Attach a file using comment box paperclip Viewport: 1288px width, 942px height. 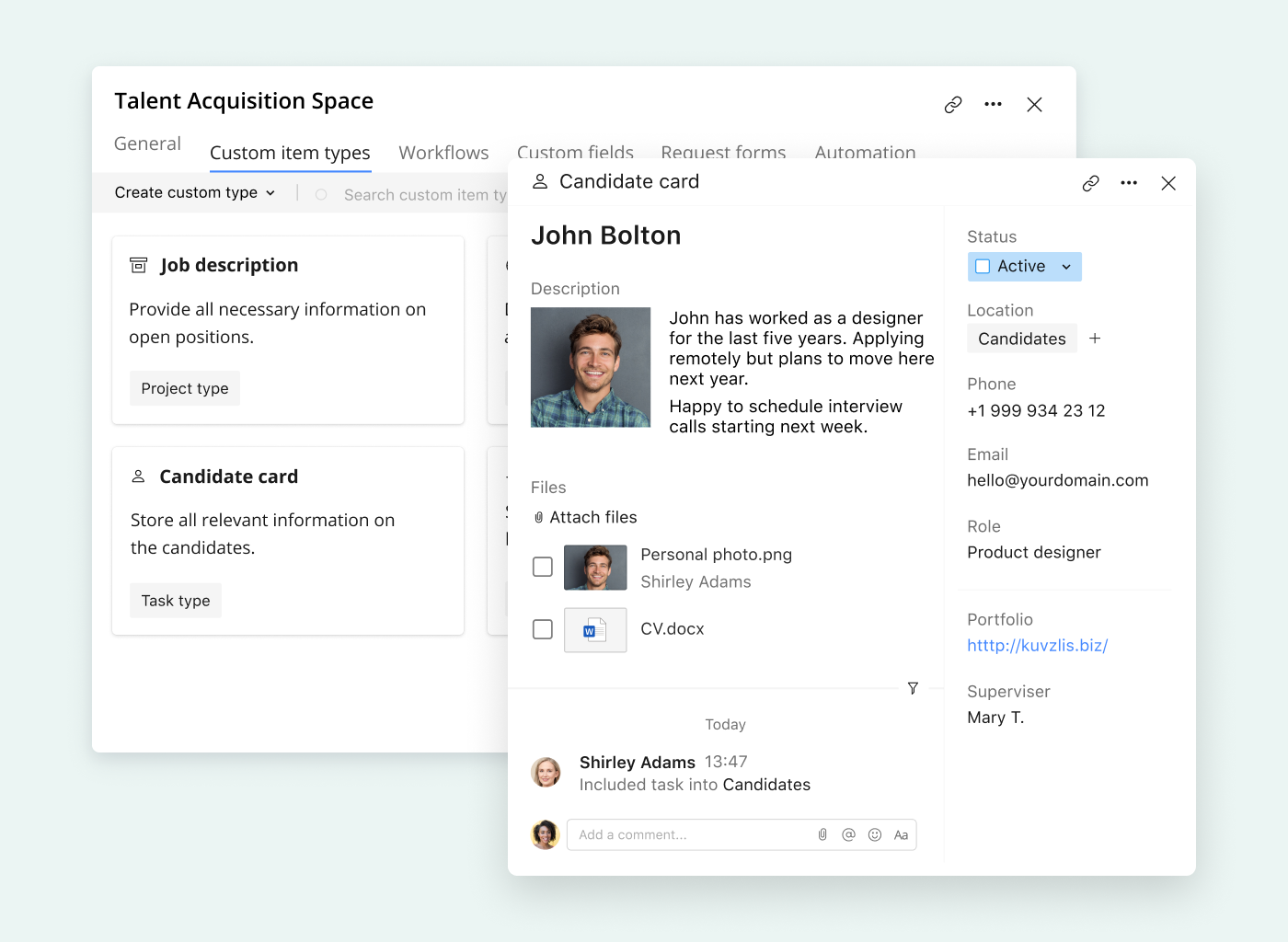822,834
